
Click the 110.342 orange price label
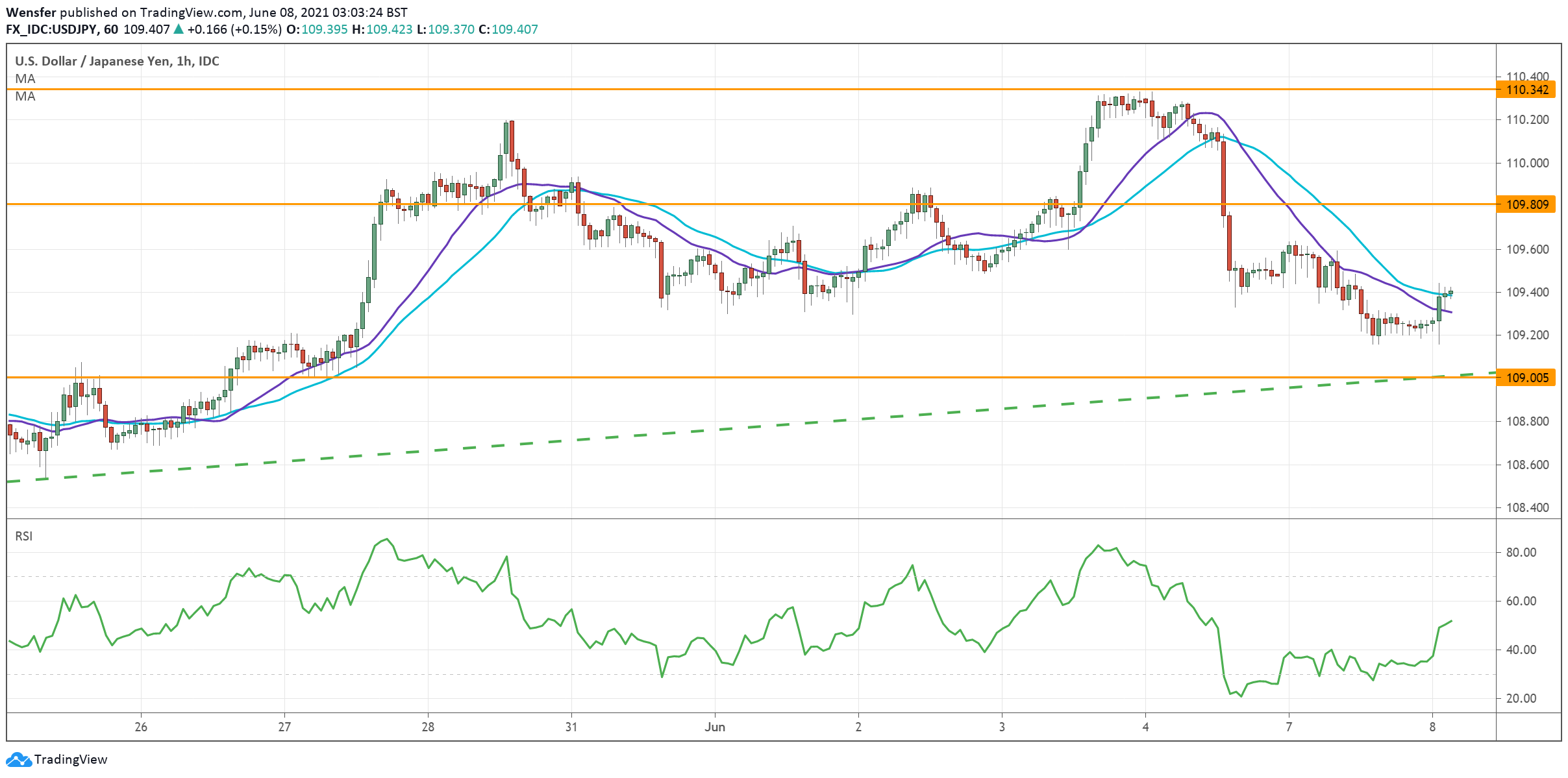pos(1526,90)
